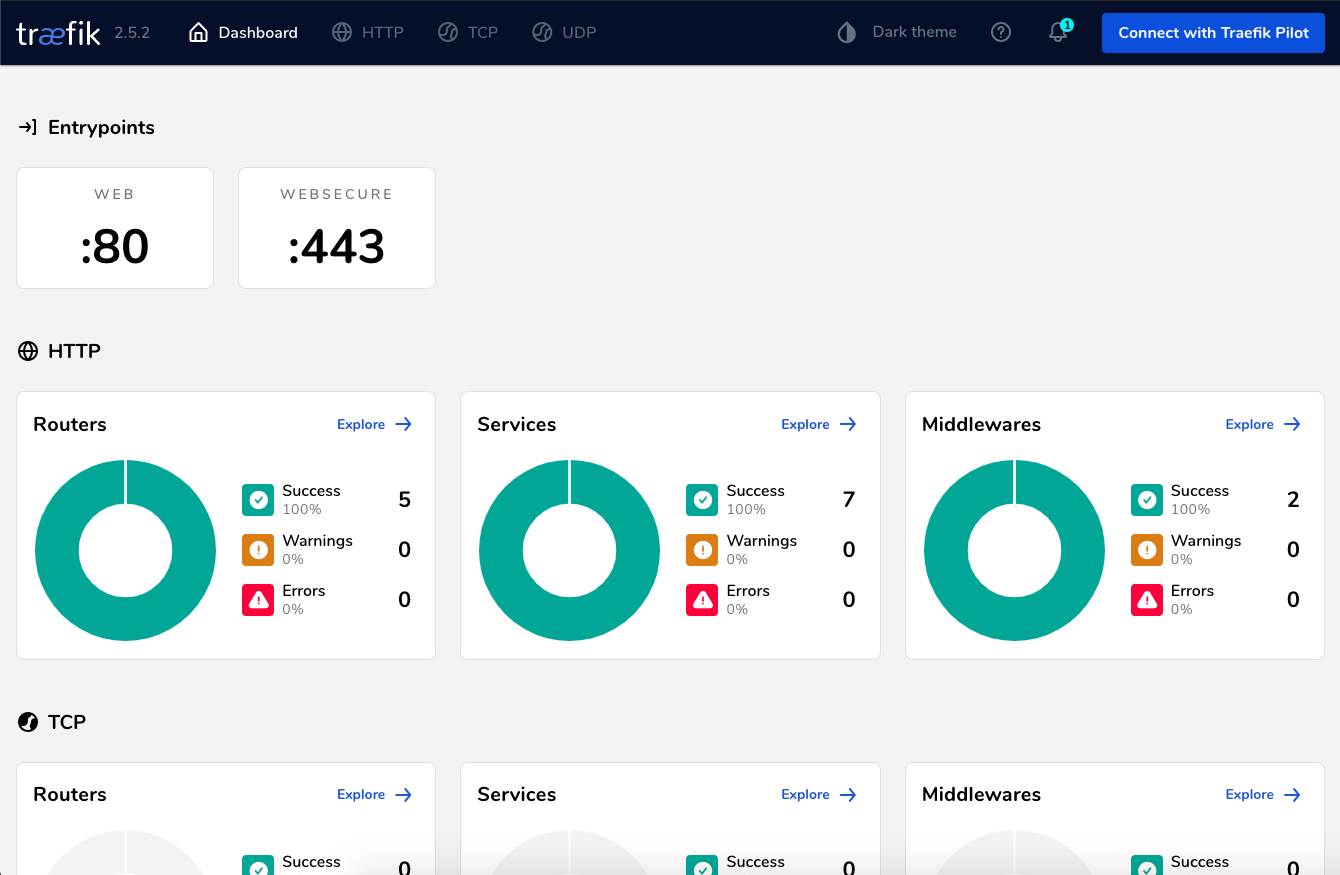This screenshot has width=1340, height=875.
Task: Click the Routers success donut chart
Action: click(126, 550)
